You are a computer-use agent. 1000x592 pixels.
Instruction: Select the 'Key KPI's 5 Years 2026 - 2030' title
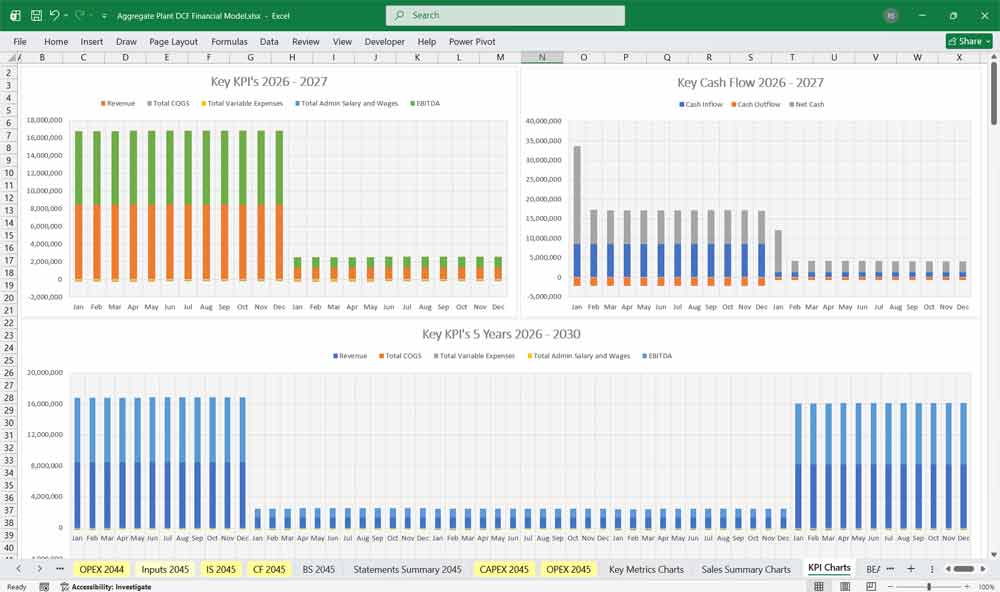[x=501, y=334]
